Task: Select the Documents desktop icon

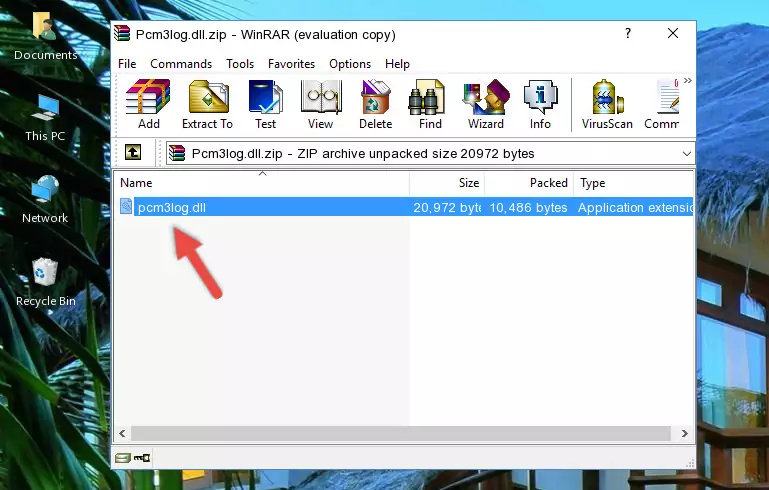Action: pos(45,37)
